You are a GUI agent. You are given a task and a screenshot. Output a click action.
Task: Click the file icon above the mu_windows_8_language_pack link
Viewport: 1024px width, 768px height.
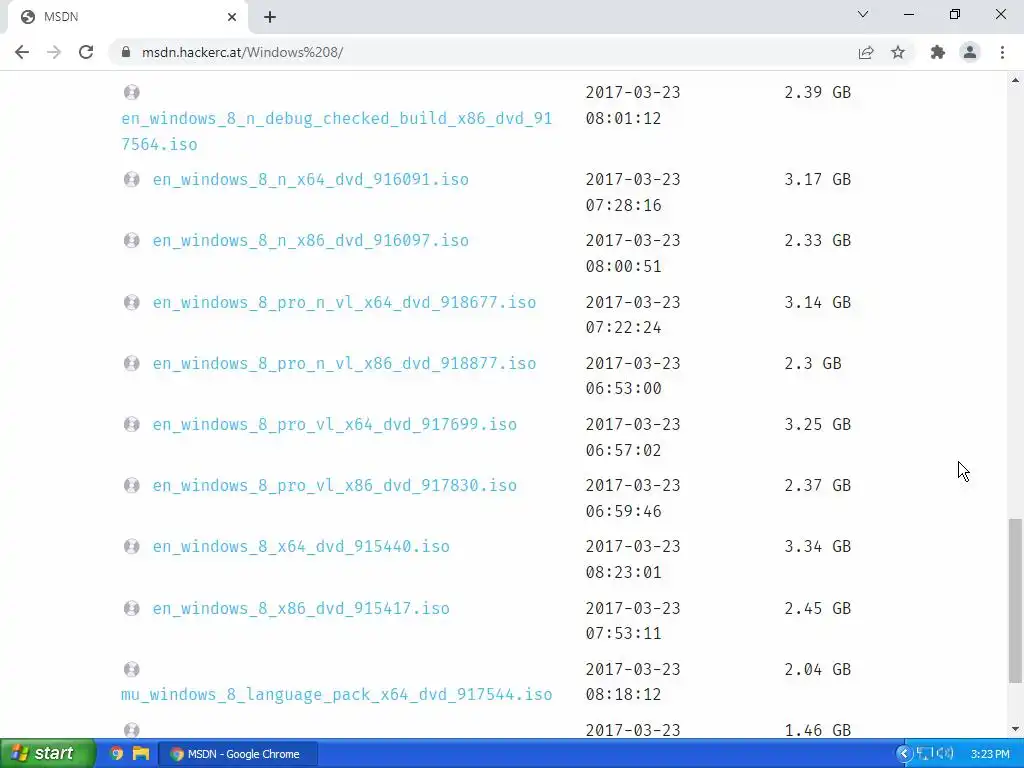click(x=131, y=669)
